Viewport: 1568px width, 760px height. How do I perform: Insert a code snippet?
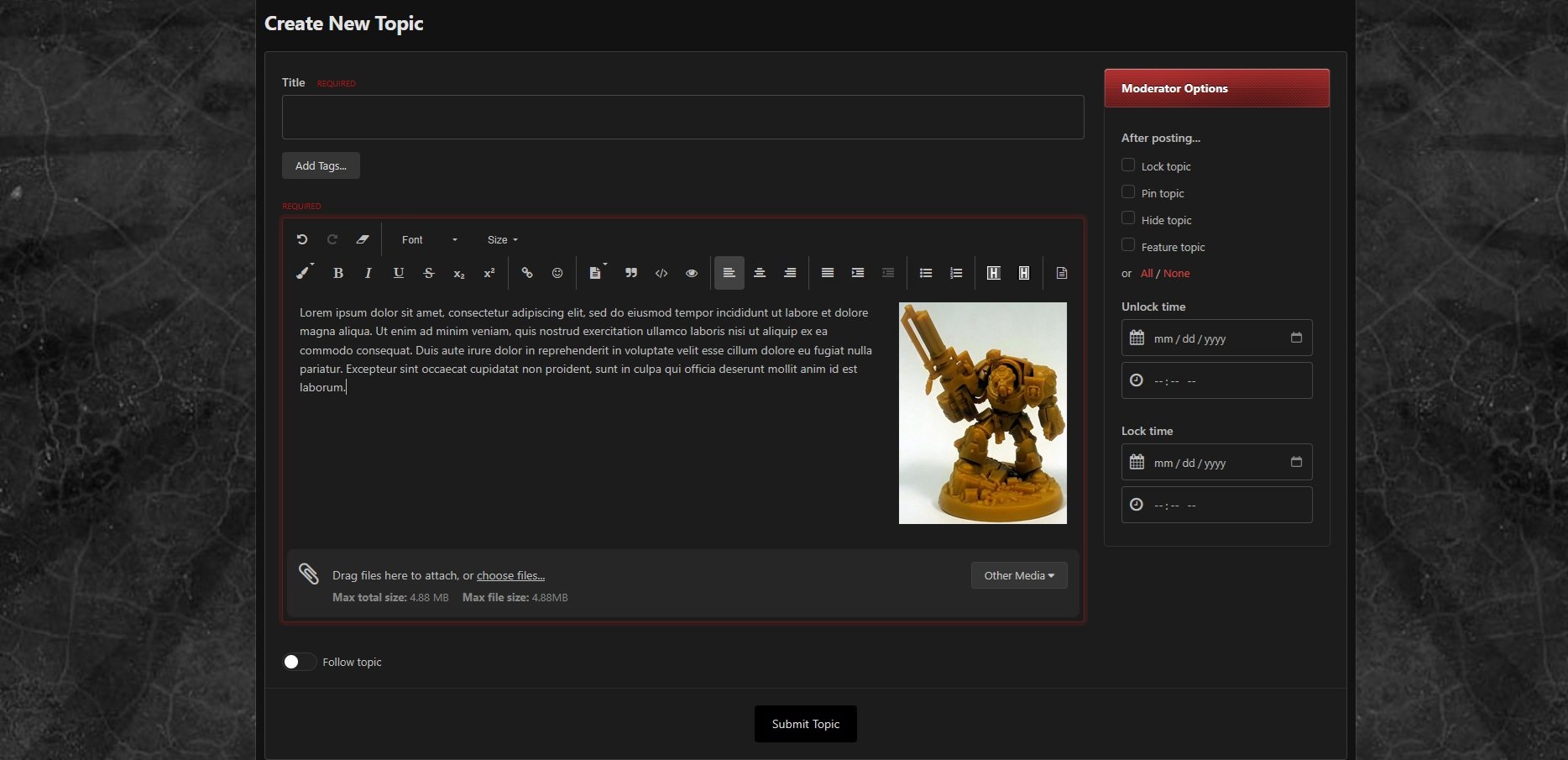[661, 273]
